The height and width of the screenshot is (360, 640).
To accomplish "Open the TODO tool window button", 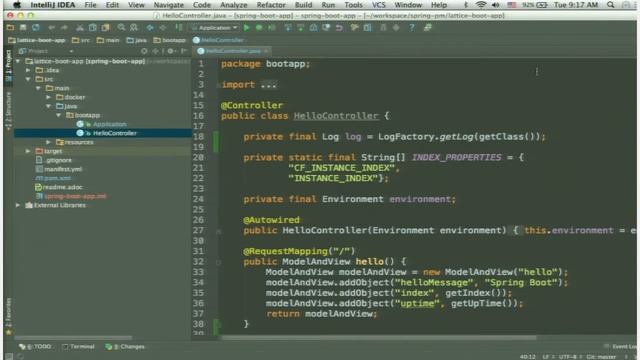I will (x=35, y=347).
